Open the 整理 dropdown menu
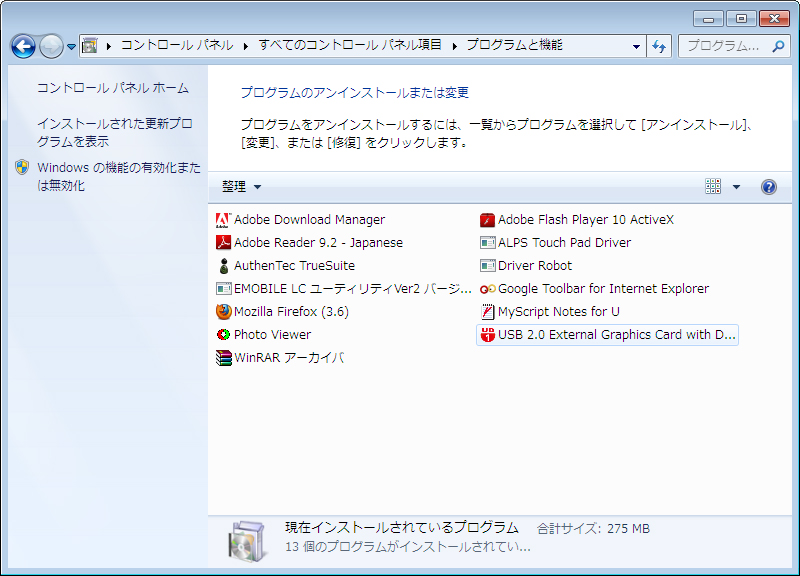The height and width of the screenshot is (576, 800). tap(241, 187)
